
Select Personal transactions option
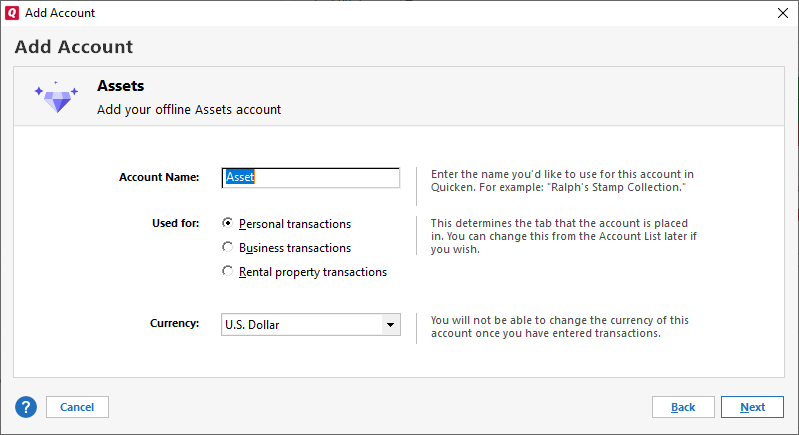click(x=229, y=224)
